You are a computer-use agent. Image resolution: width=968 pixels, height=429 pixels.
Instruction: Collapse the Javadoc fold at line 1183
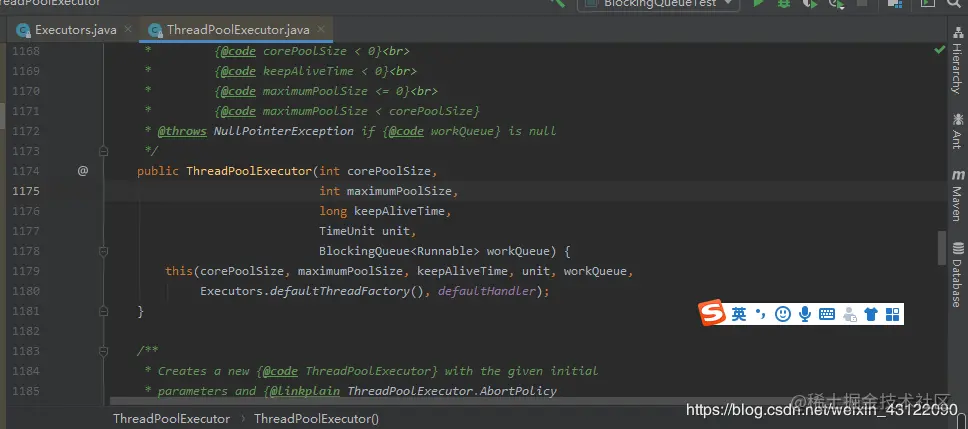pos(103,351)
